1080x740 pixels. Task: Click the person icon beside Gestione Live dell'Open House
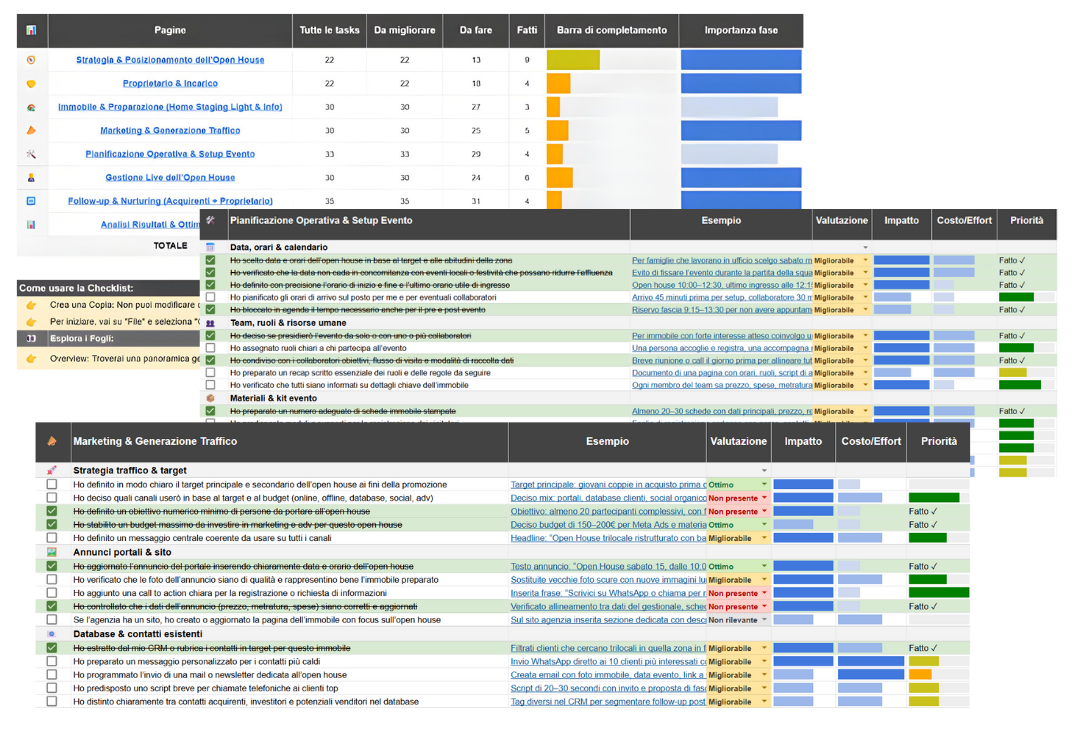31,178
